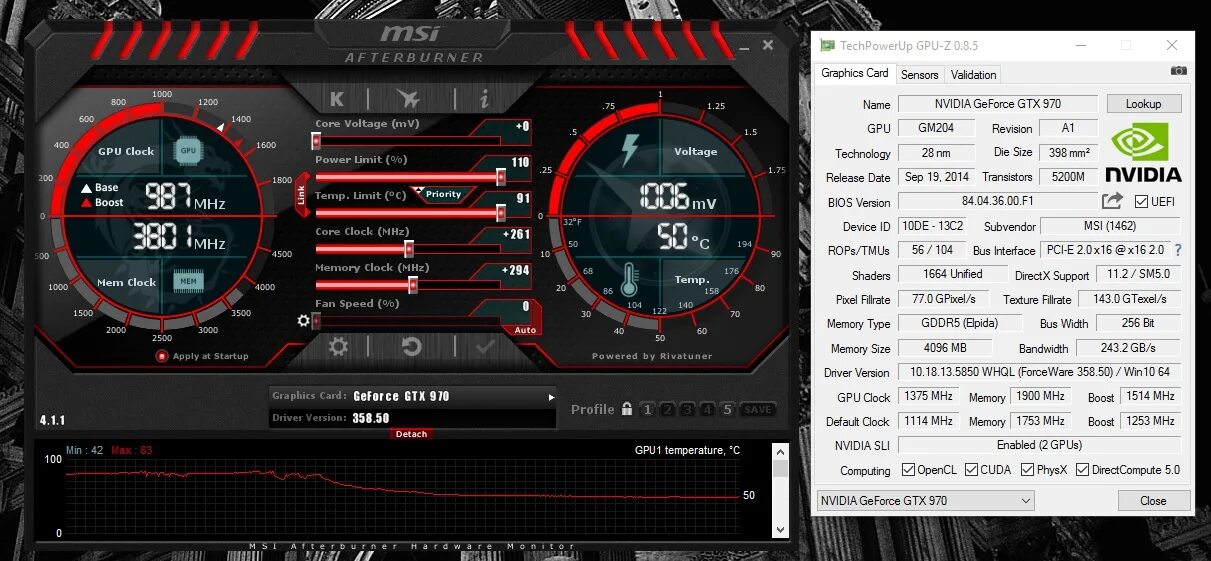The width and height of the screenshot is (1211, 561).
Task: Click the Bus Interface question mark icon
Action: coord(1178,250)
